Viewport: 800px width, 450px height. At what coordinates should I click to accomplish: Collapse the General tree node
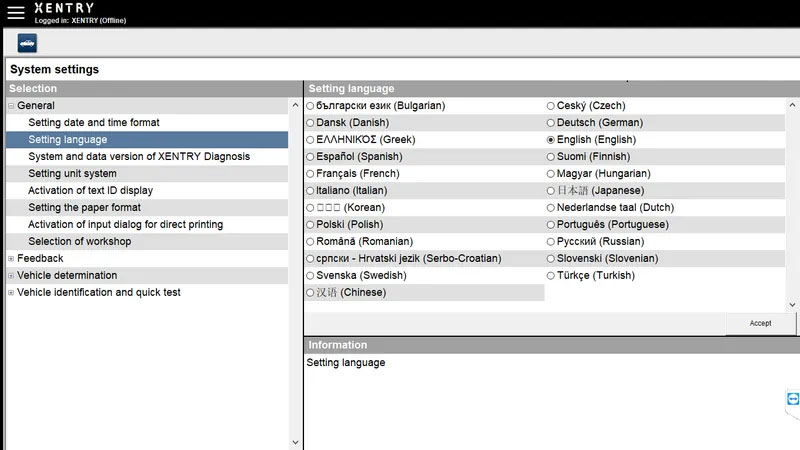[11, 106]
